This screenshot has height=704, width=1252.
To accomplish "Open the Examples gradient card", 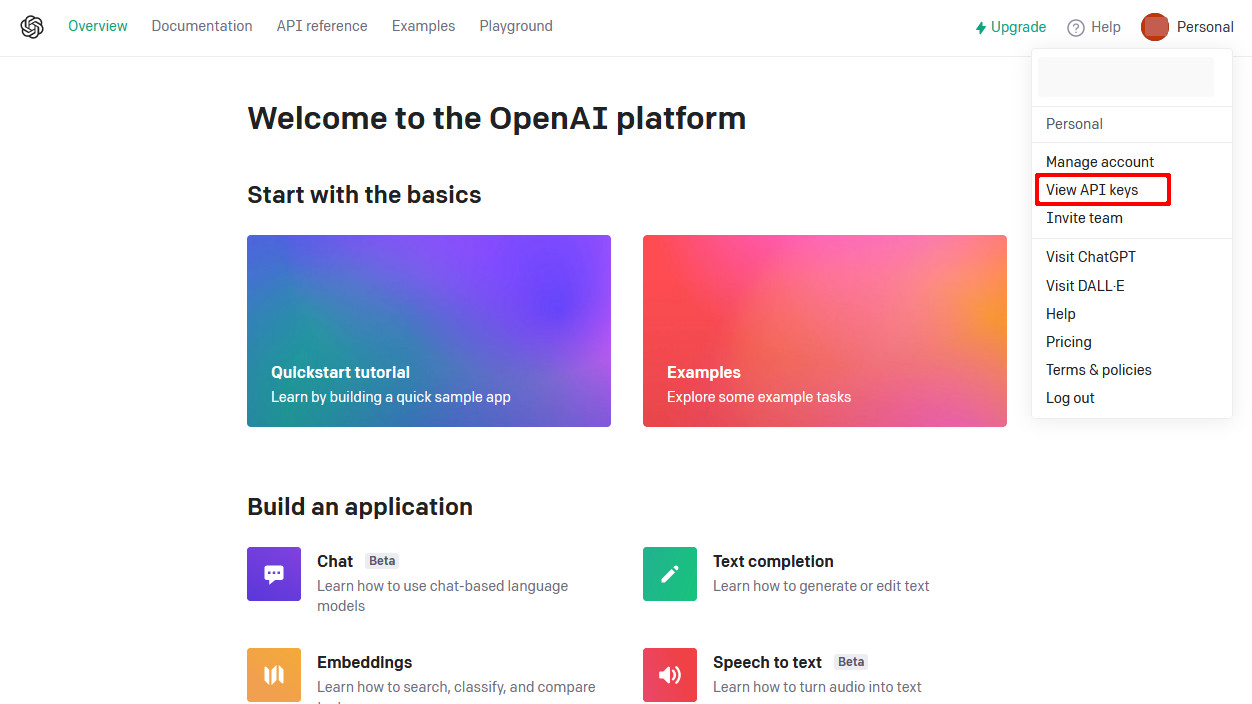I will pyautogui.click(x=825, y=331).
